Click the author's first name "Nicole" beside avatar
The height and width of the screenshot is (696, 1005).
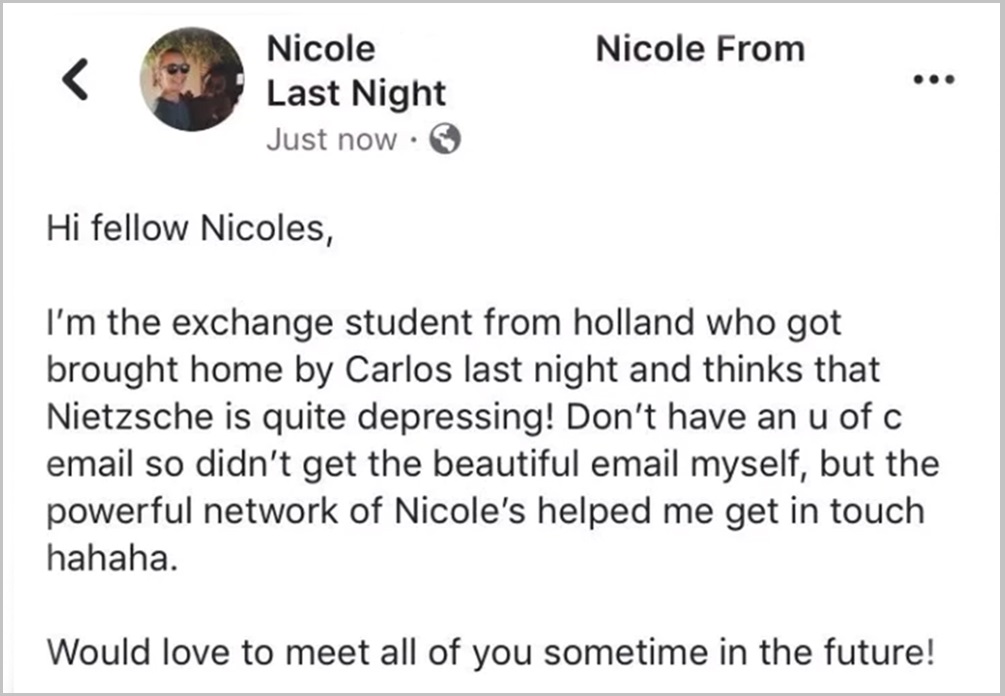click(x=321, y=49)
